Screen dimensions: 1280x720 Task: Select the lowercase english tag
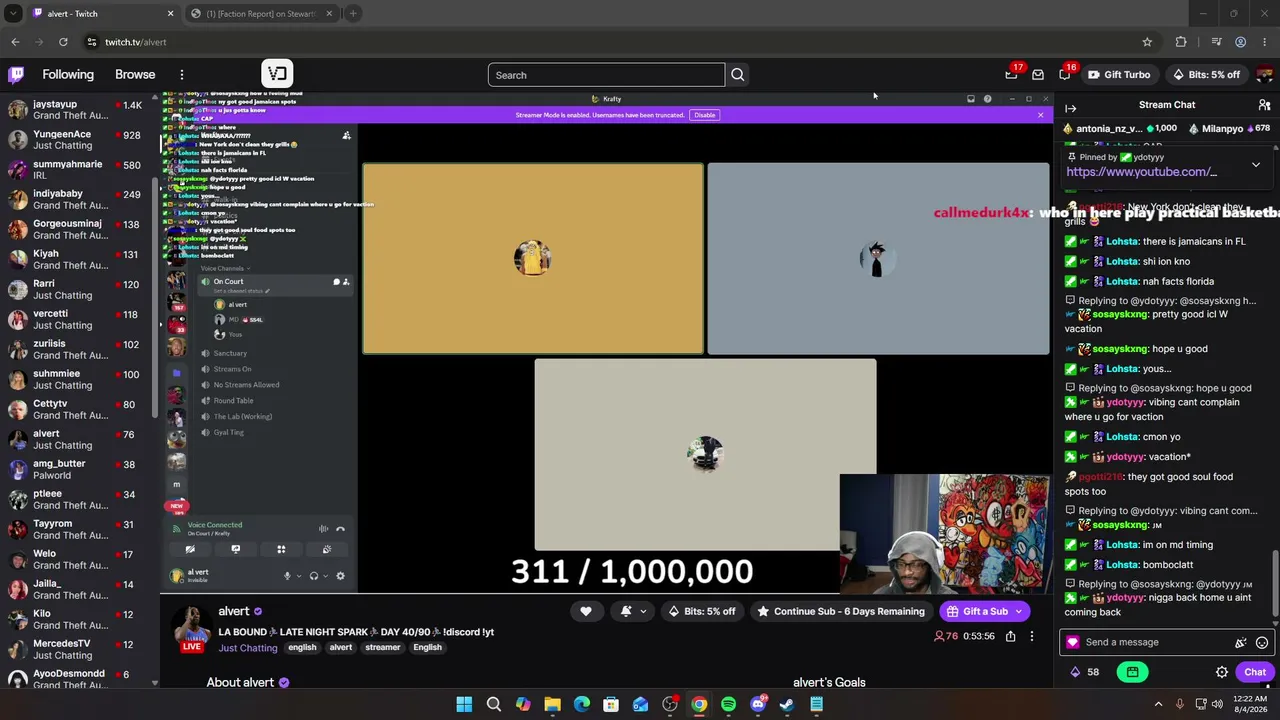[x=302, y=648]
